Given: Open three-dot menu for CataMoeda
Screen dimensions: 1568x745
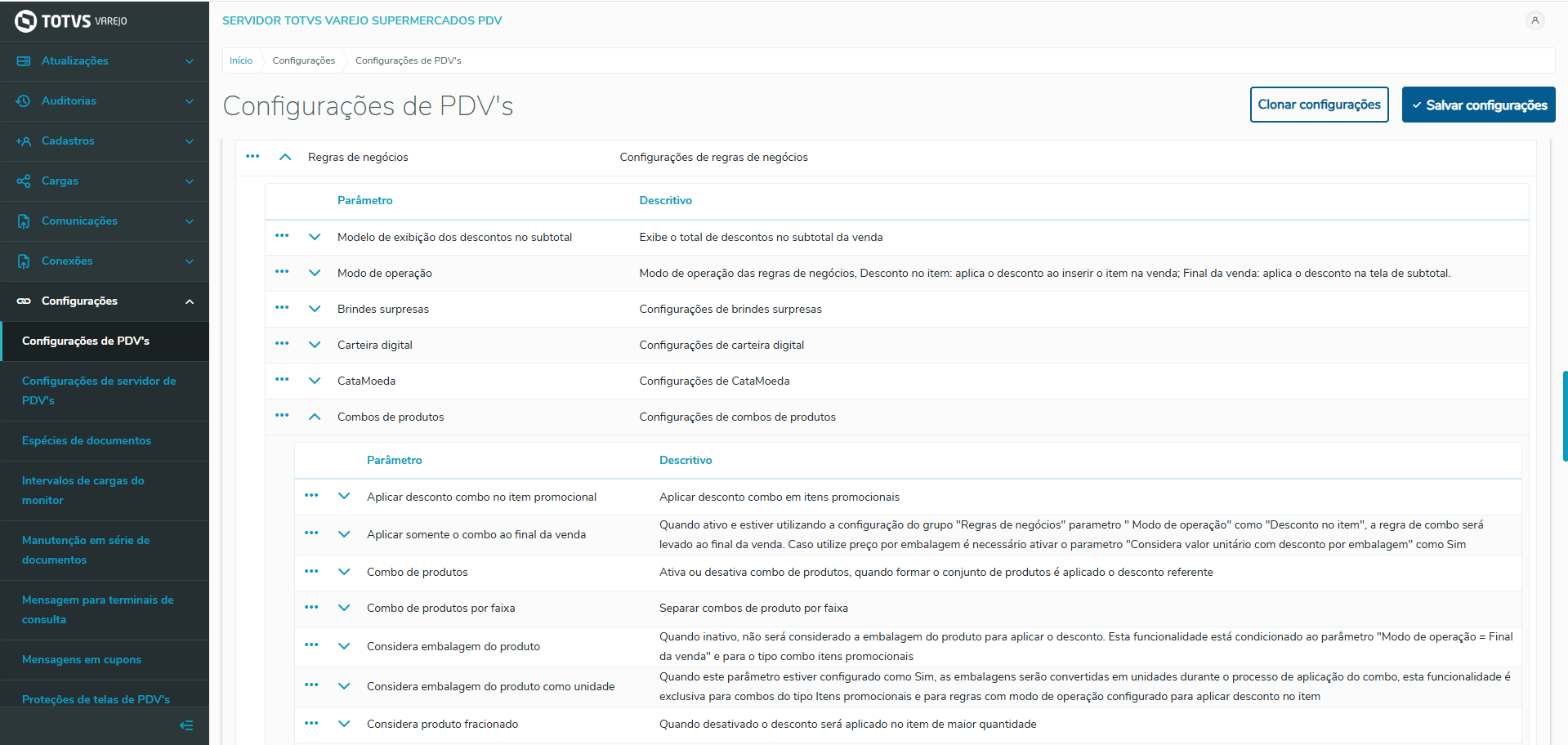Looking at the screenshot, I should coord(282,379).
